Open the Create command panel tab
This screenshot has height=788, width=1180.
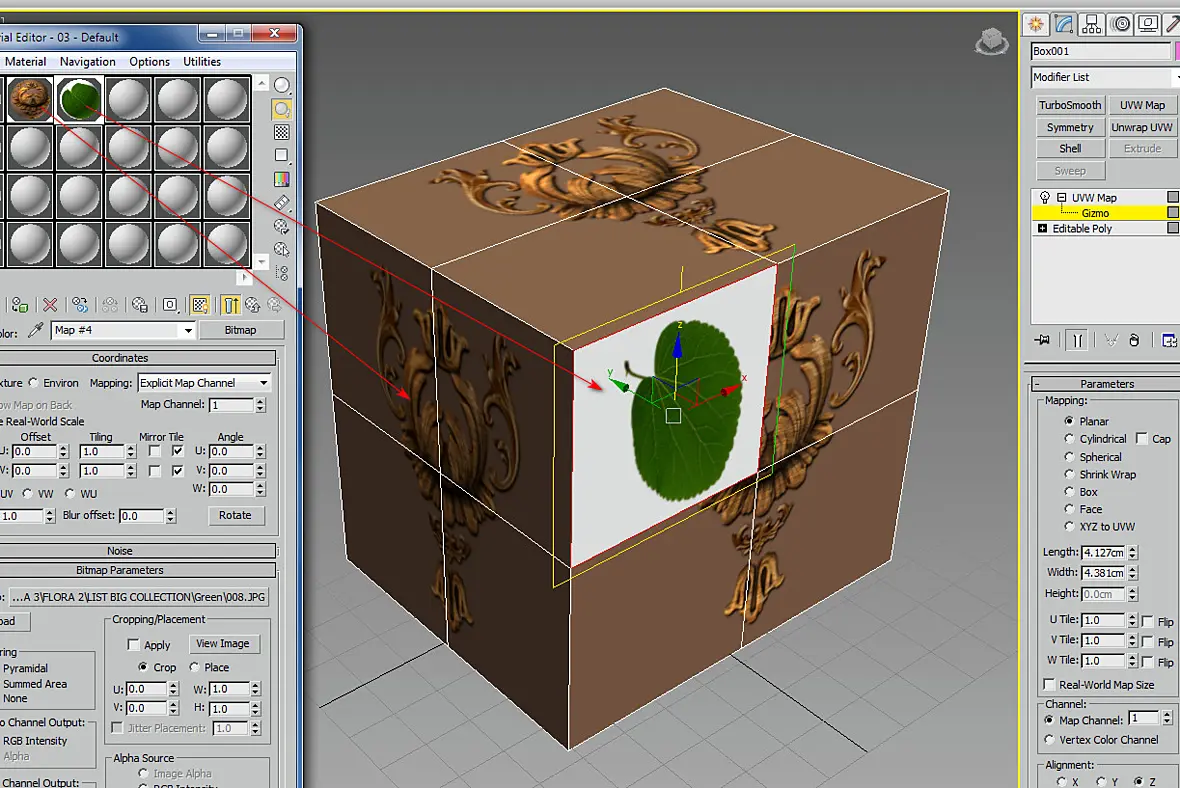pos(1036,24)
